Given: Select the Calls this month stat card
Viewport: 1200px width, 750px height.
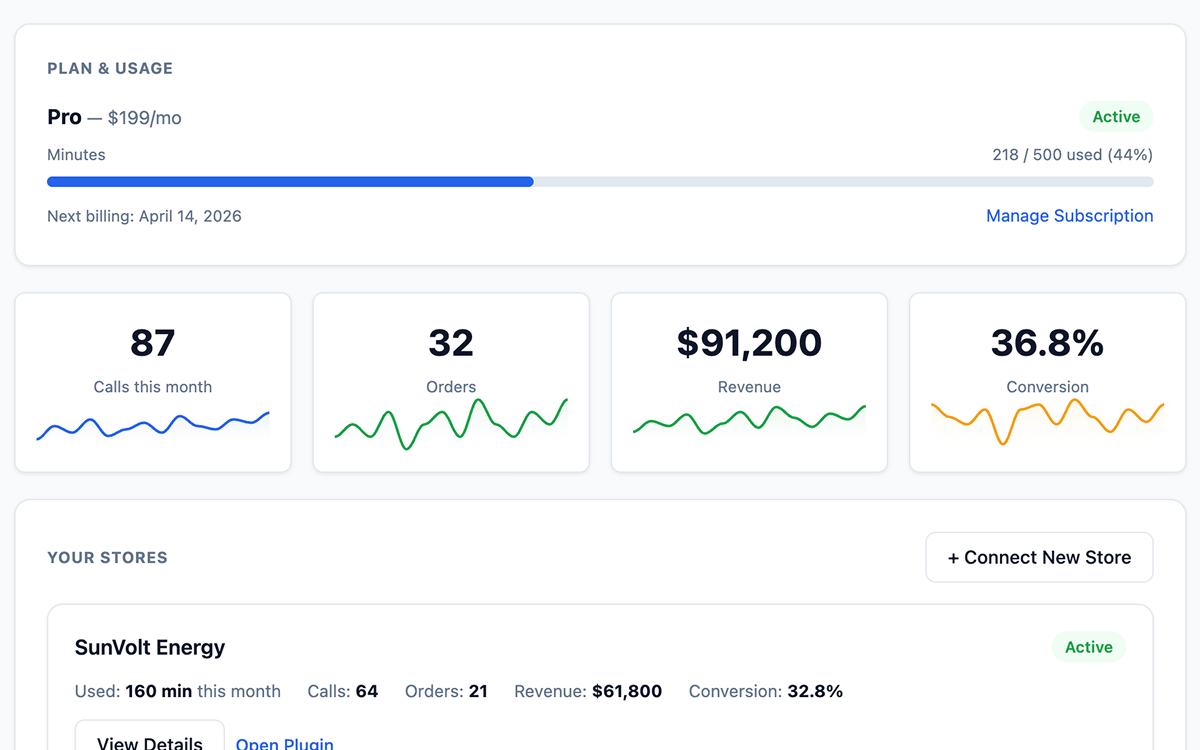Looking at the screenshot, I should 152,382.
